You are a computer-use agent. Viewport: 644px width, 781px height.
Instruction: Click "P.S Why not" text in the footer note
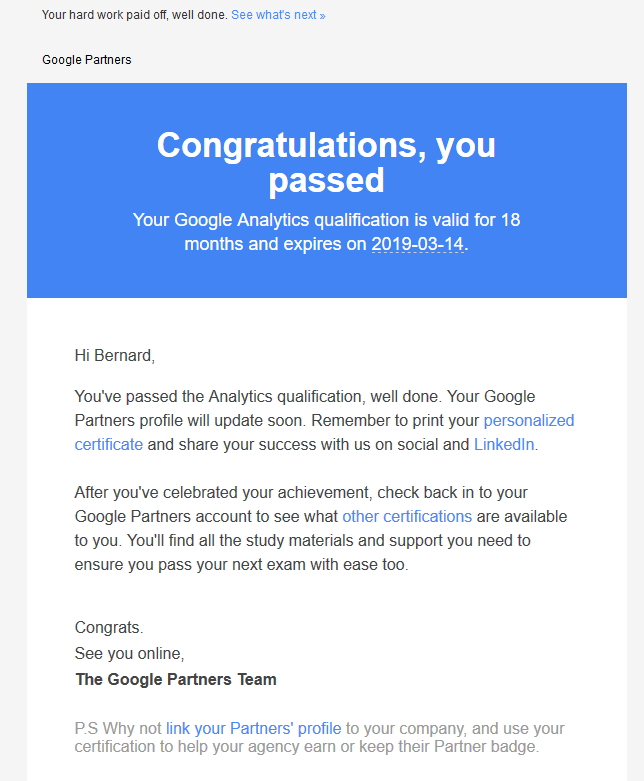click(118, 729)
